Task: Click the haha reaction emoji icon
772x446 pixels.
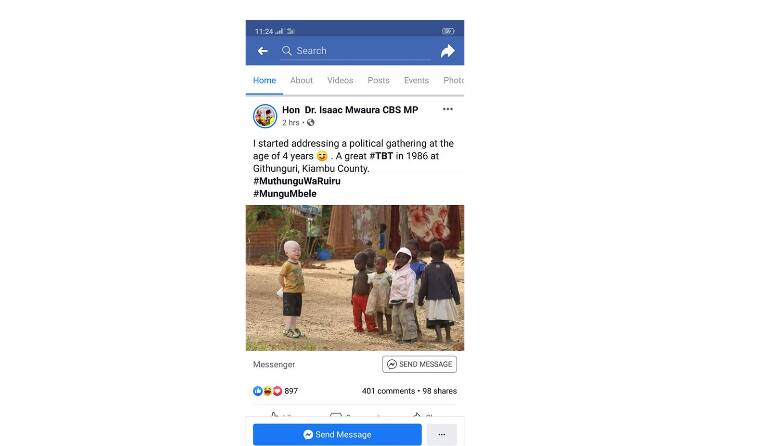Action: coord(267,391)
